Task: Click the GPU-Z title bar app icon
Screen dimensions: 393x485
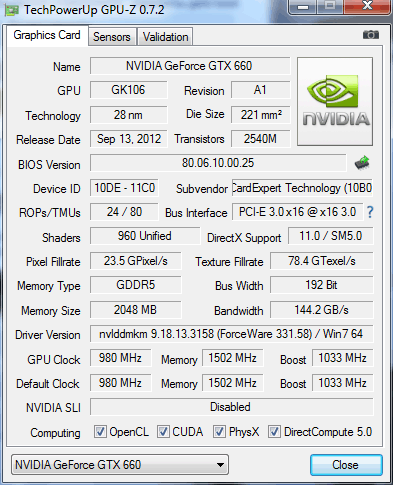Action: (12, 10)
